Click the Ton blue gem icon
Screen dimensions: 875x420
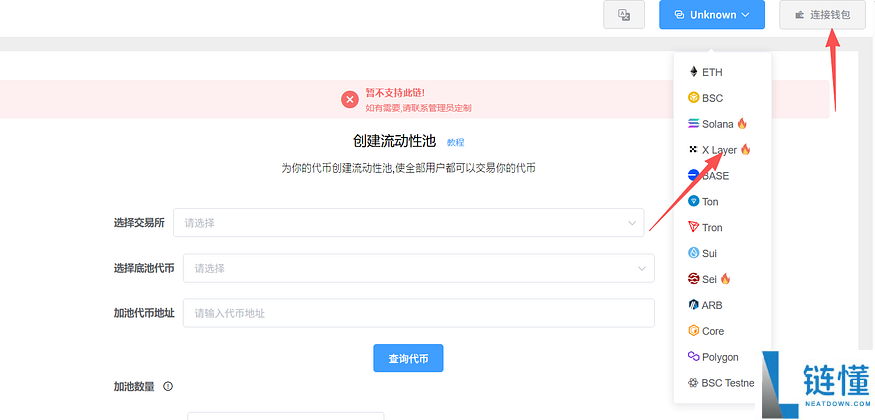(694, 201)
